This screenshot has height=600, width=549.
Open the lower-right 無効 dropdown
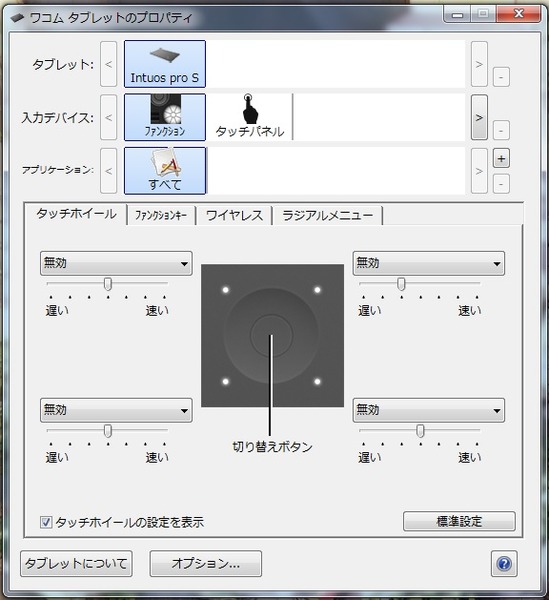428,410
